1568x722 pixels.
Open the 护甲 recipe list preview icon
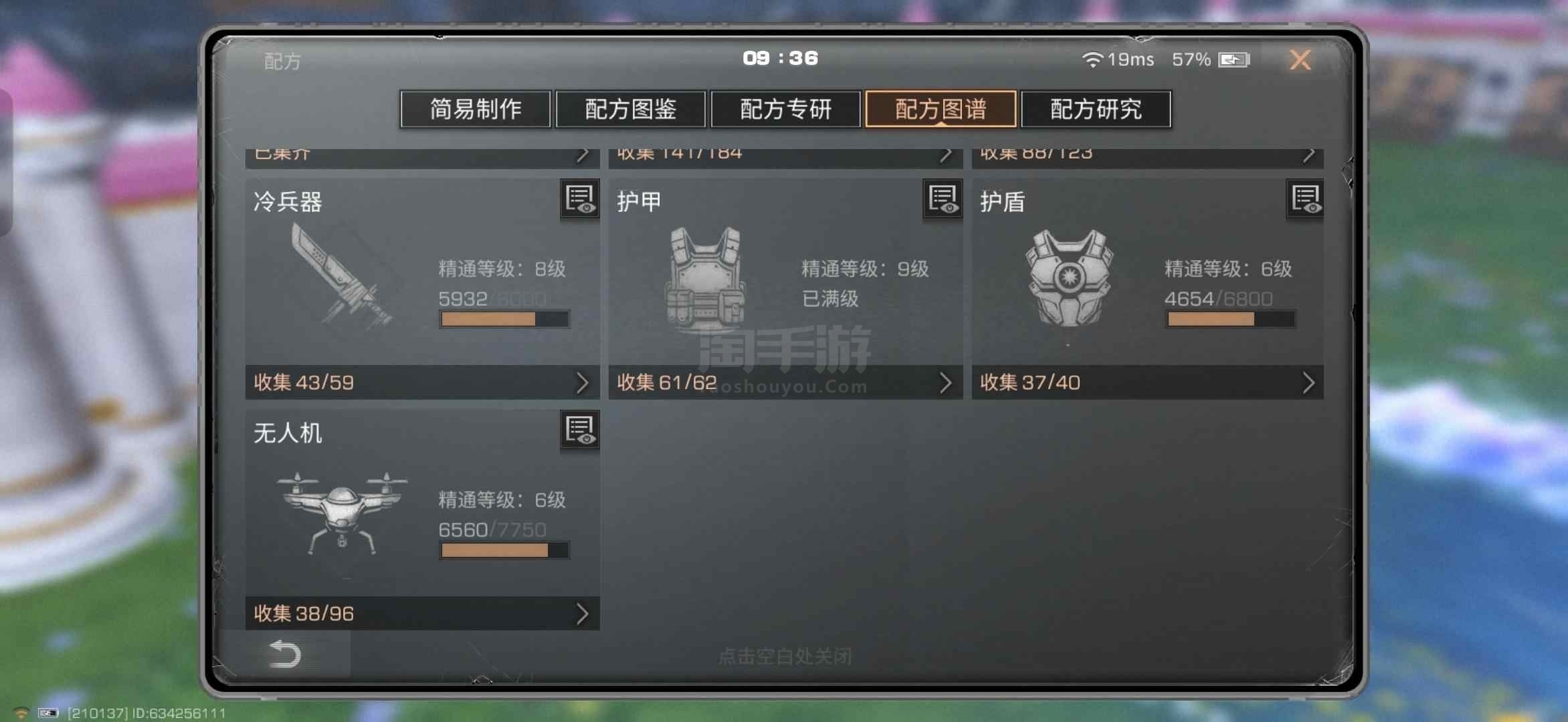click(943, 199)
